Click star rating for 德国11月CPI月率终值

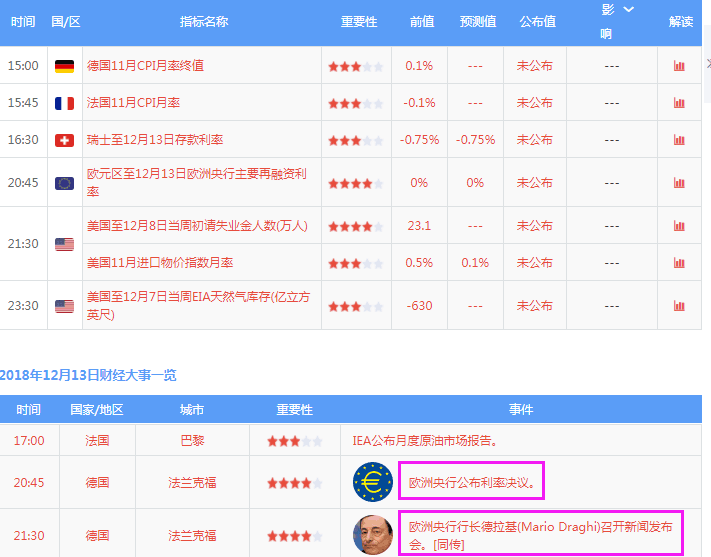point(356,67)
